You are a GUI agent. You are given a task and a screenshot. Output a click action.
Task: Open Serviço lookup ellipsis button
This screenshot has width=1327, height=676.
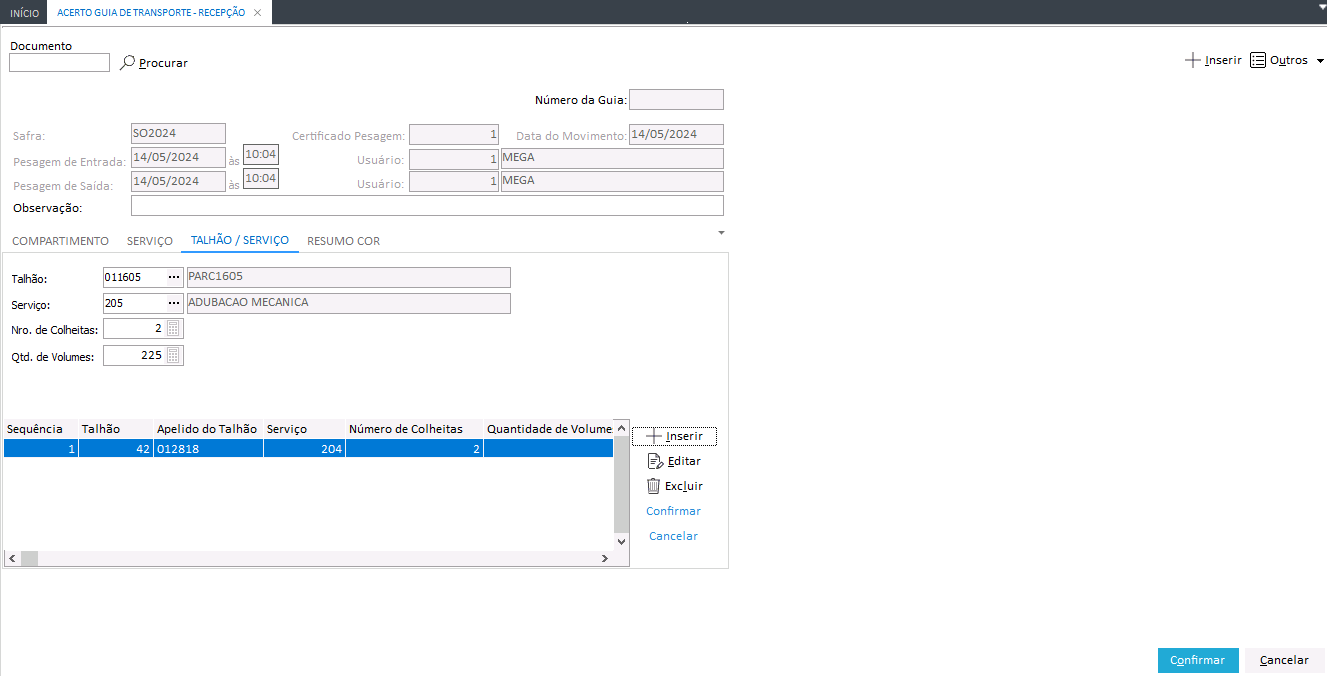pos(174,303)
